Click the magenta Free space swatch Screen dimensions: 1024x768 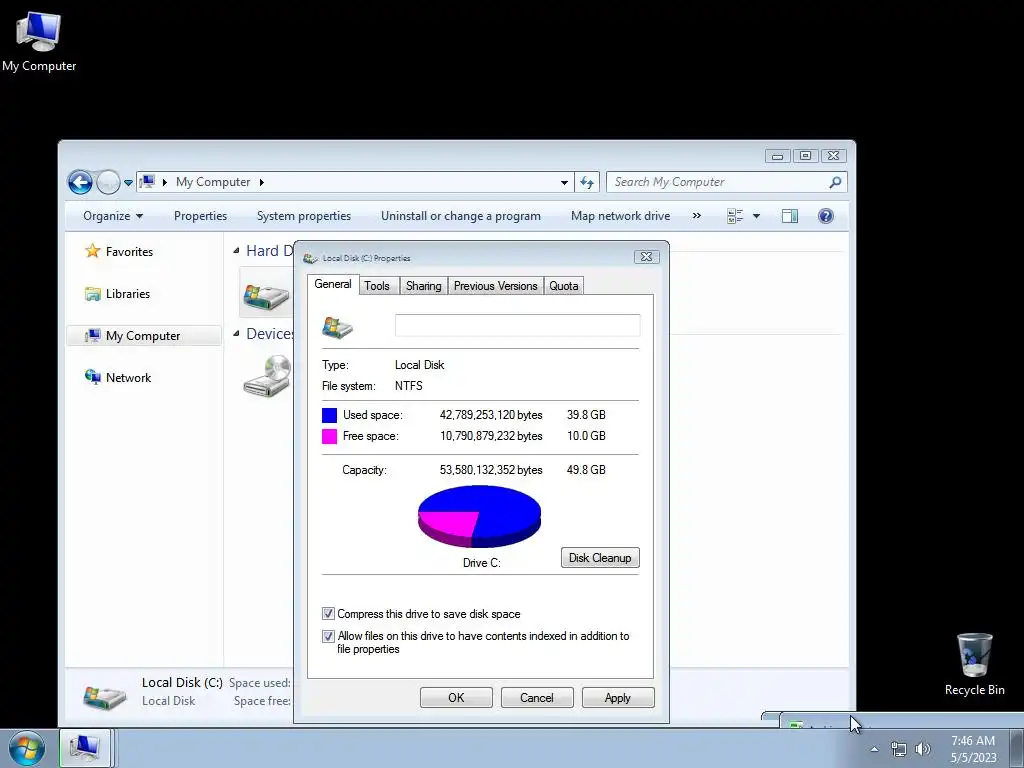pyautogui.click(x=330, y=436)
